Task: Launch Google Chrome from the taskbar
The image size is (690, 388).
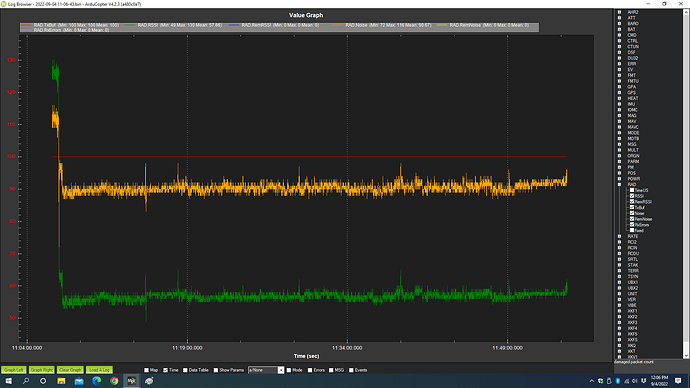Action: click(114, 381)
